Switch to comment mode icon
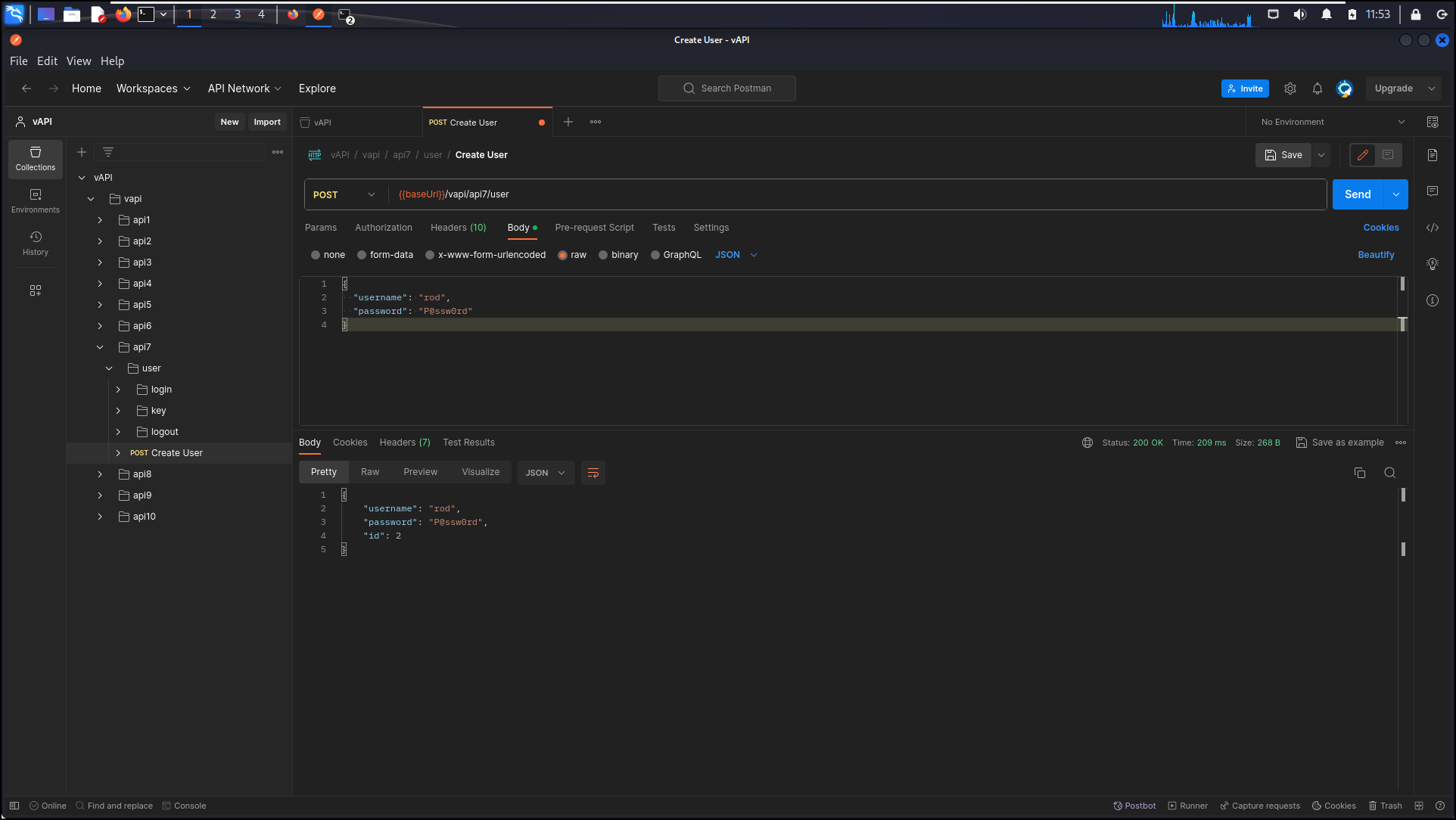1456x820 pixels. coord(1388,155)
